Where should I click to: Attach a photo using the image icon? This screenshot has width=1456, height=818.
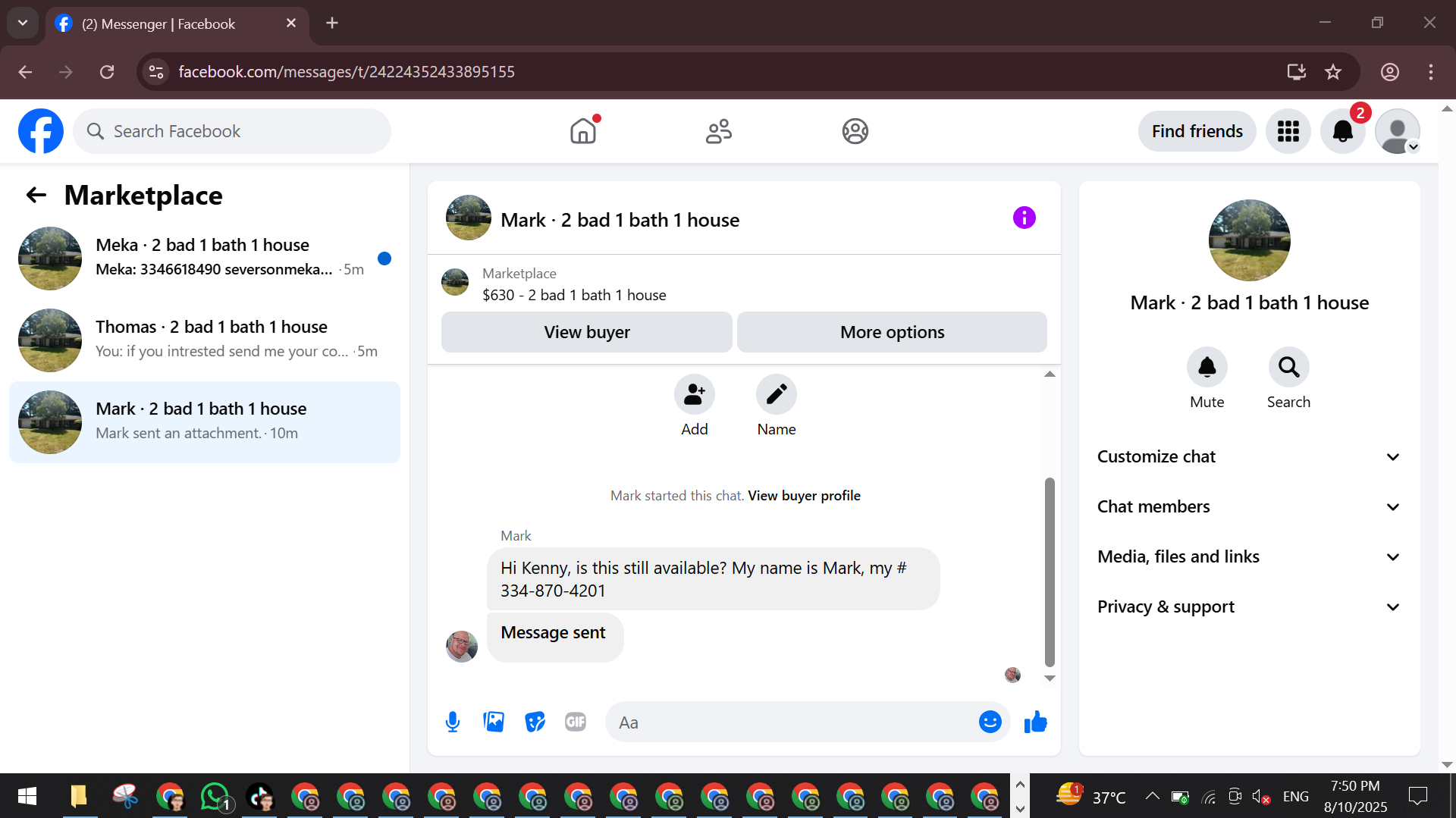click(x=494, y=722)
